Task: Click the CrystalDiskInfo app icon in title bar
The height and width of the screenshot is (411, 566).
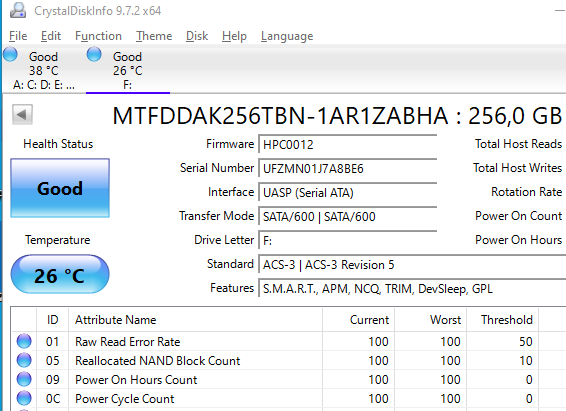Action: click(18, 10)
